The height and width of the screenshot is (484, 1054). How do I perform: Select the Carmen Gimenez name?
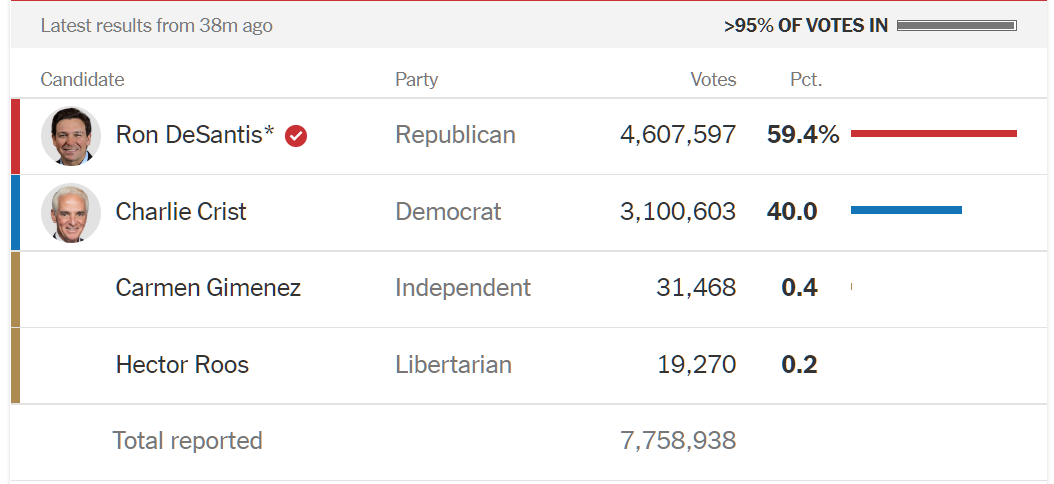pos(208,288)
